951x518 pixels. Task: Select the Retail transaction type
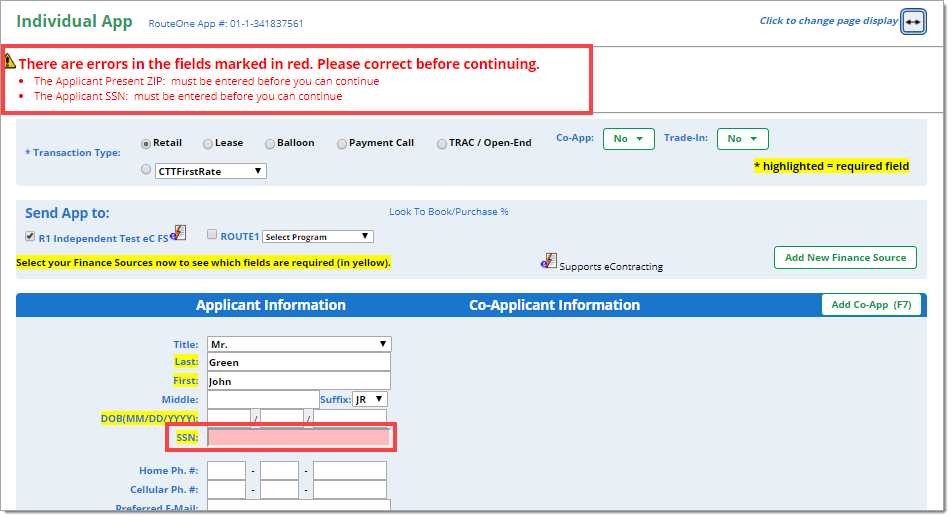[146, 143]
